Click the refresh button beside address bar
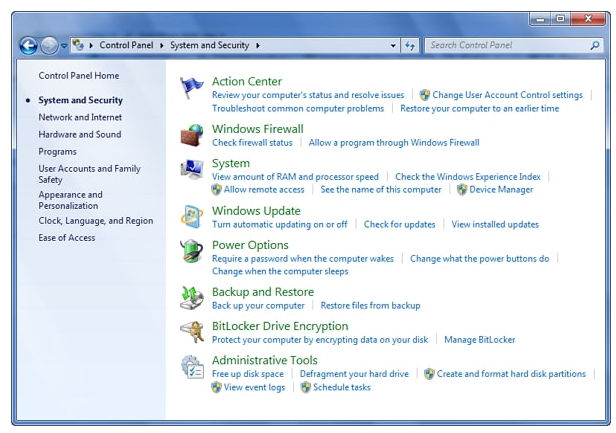616x433 pixels. (410, 45)
